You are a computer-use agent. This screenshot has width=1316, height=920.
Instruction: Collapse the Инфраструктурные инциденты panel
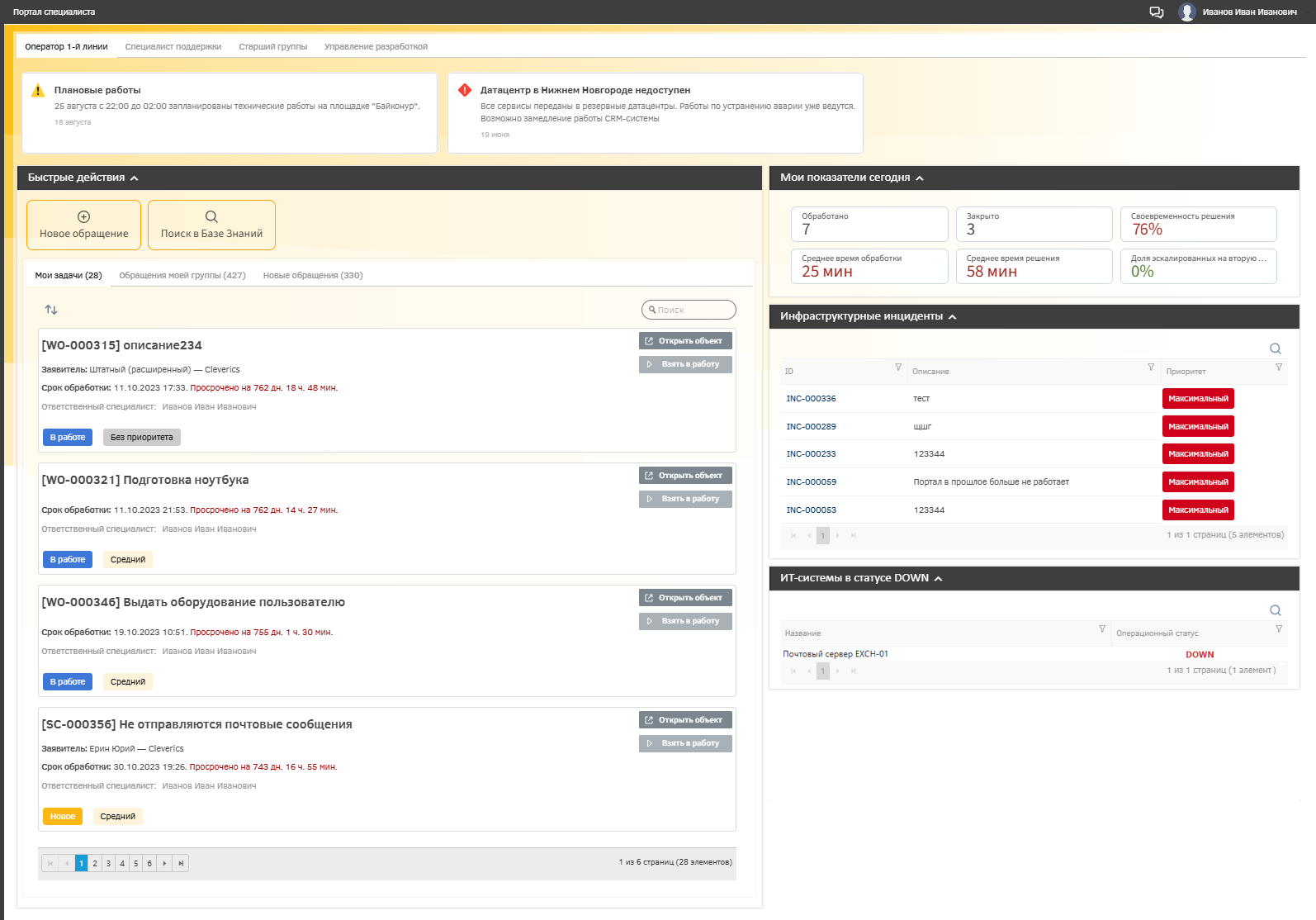pyautogui.click(x=952, y=317)
